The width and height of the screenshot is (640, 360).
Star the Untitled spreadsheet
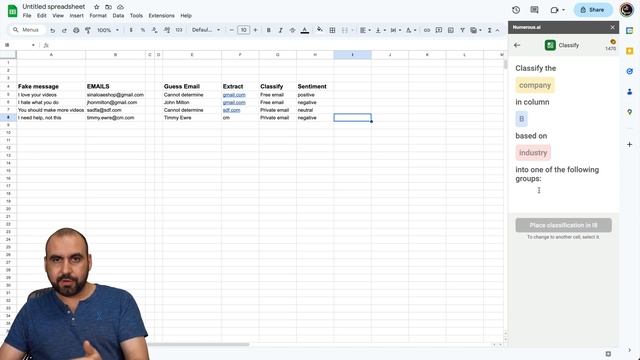click(96, 7)
